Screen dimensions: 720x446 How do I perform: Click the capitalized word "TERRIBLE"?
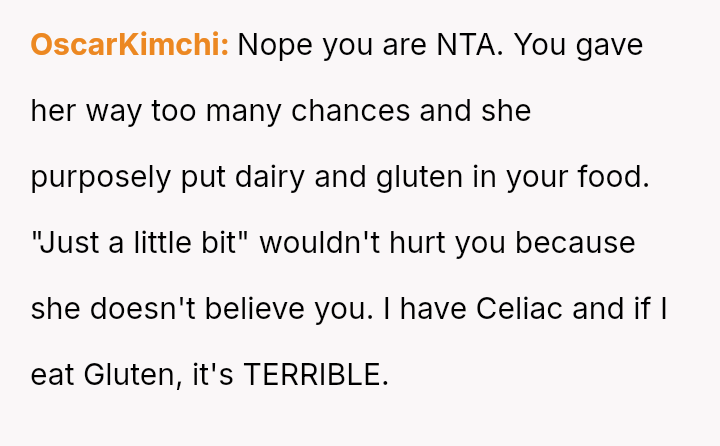point(315,375)
